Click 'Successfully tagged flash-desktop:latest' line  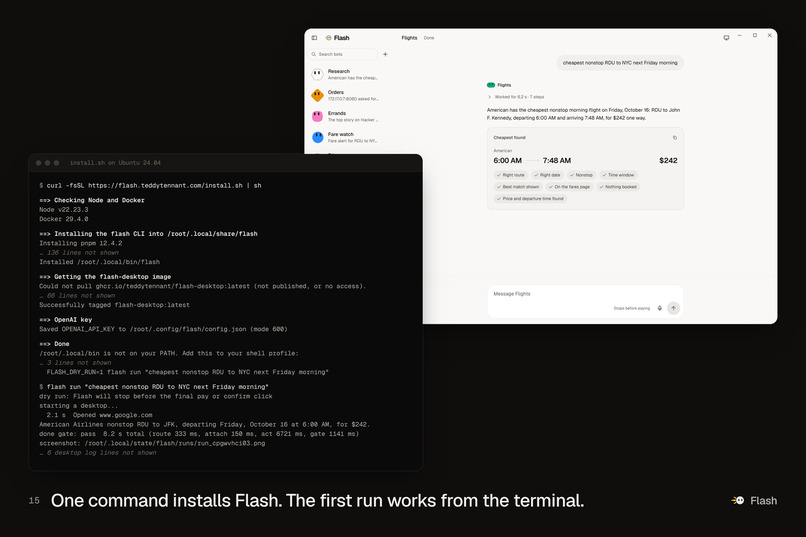pyautogui.click(x=114, y=305)
